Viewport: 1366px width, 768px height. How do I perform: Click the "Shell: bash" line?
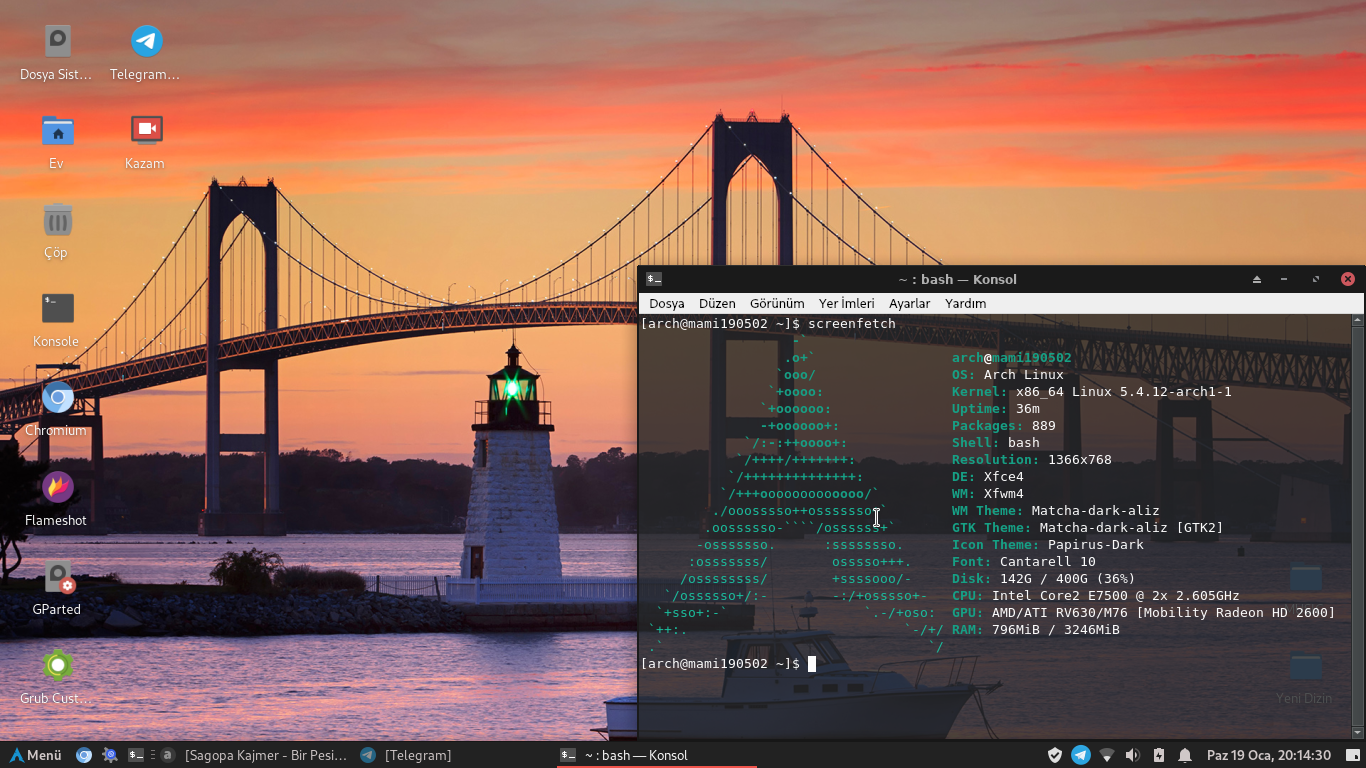(996, 443)
